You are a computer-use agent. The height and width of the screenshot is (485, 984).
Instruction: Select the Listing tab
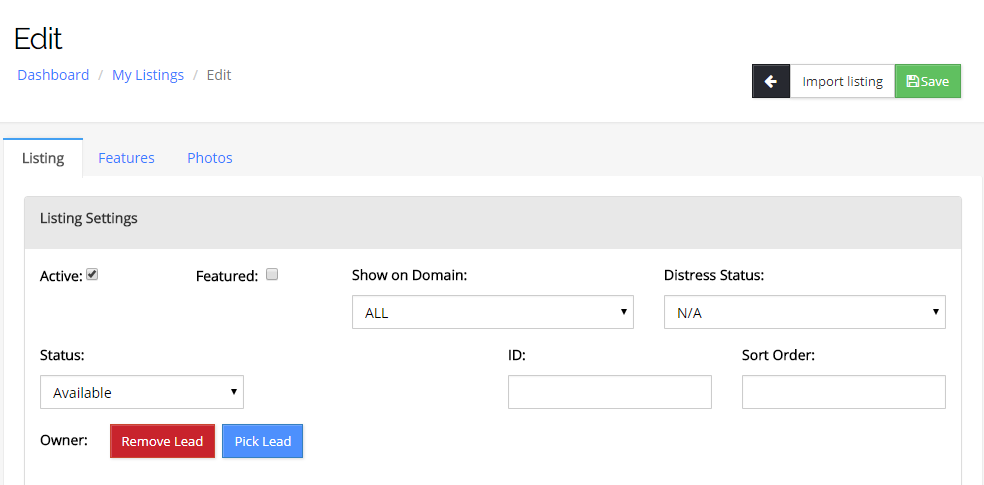coord(43,158)
